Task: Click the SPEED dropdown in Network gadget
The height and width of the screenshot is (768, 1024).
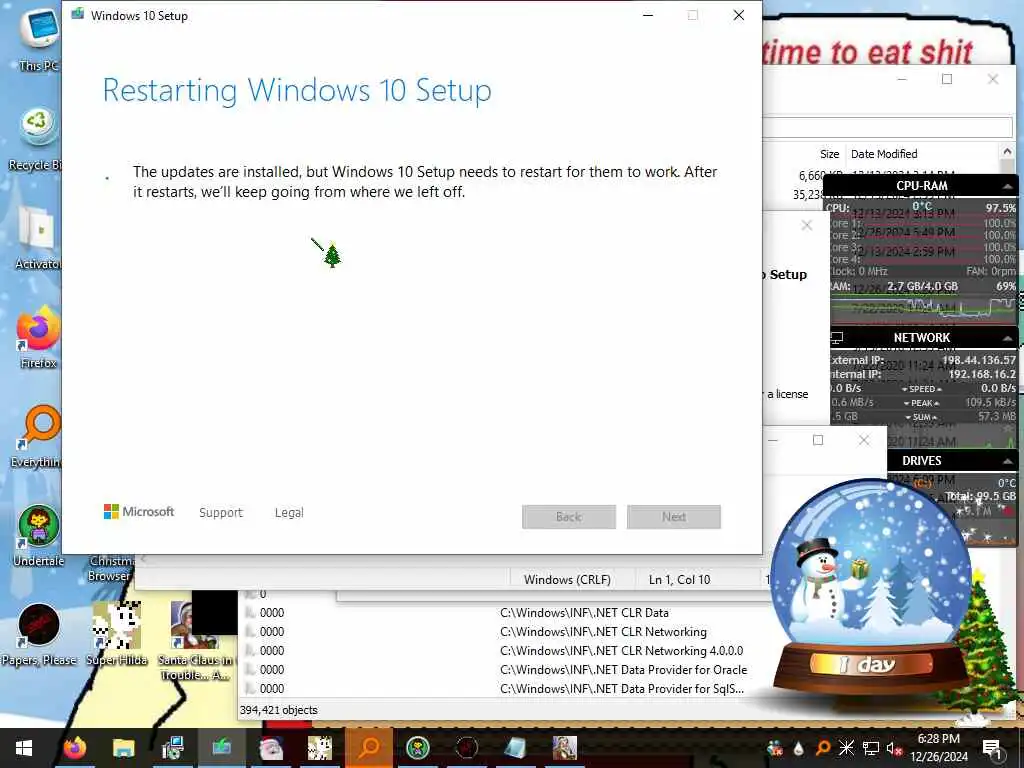Action: (921, 389)
